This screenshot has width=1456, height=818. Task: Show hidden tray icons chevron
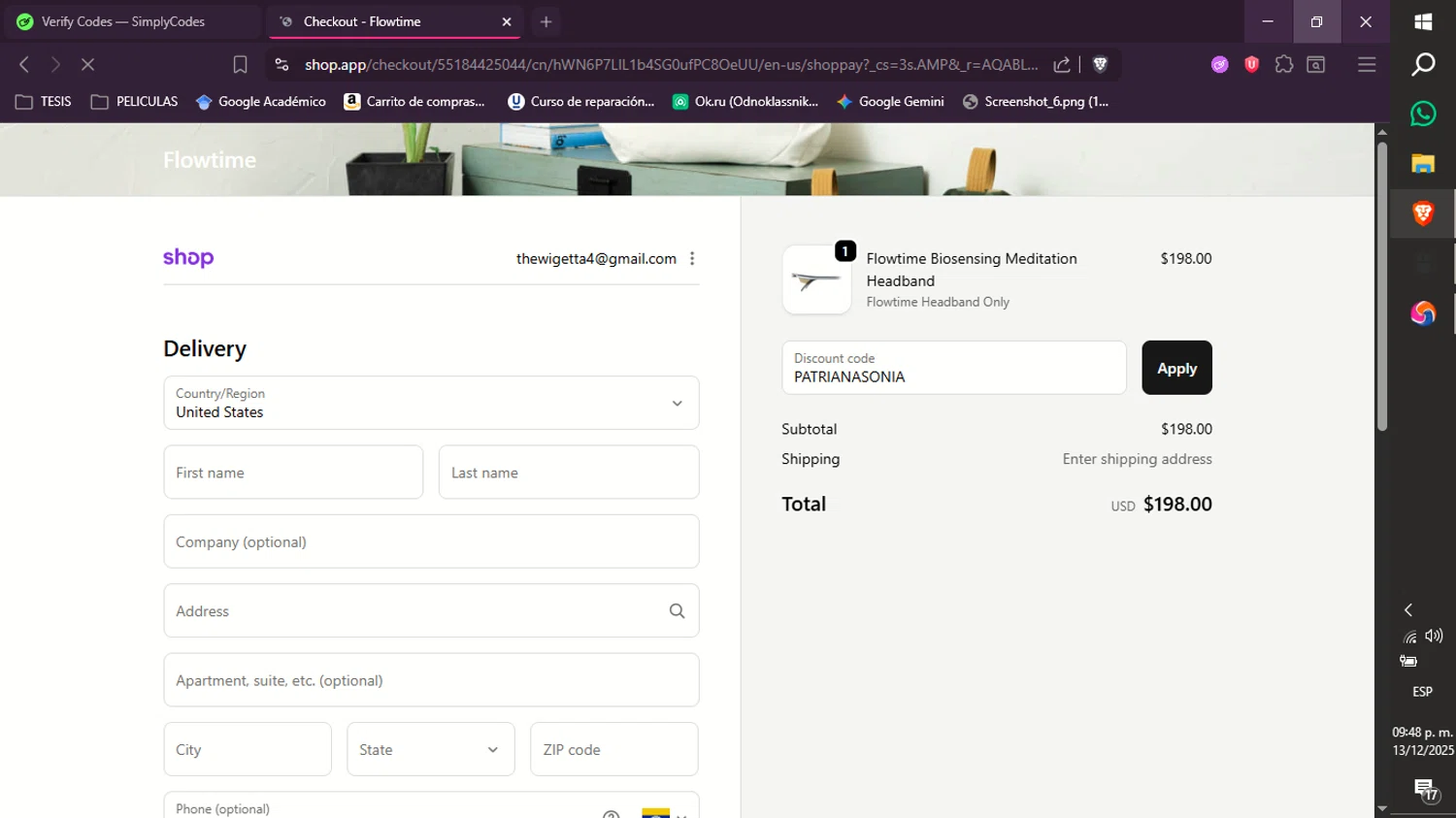tap(1408, 609)
